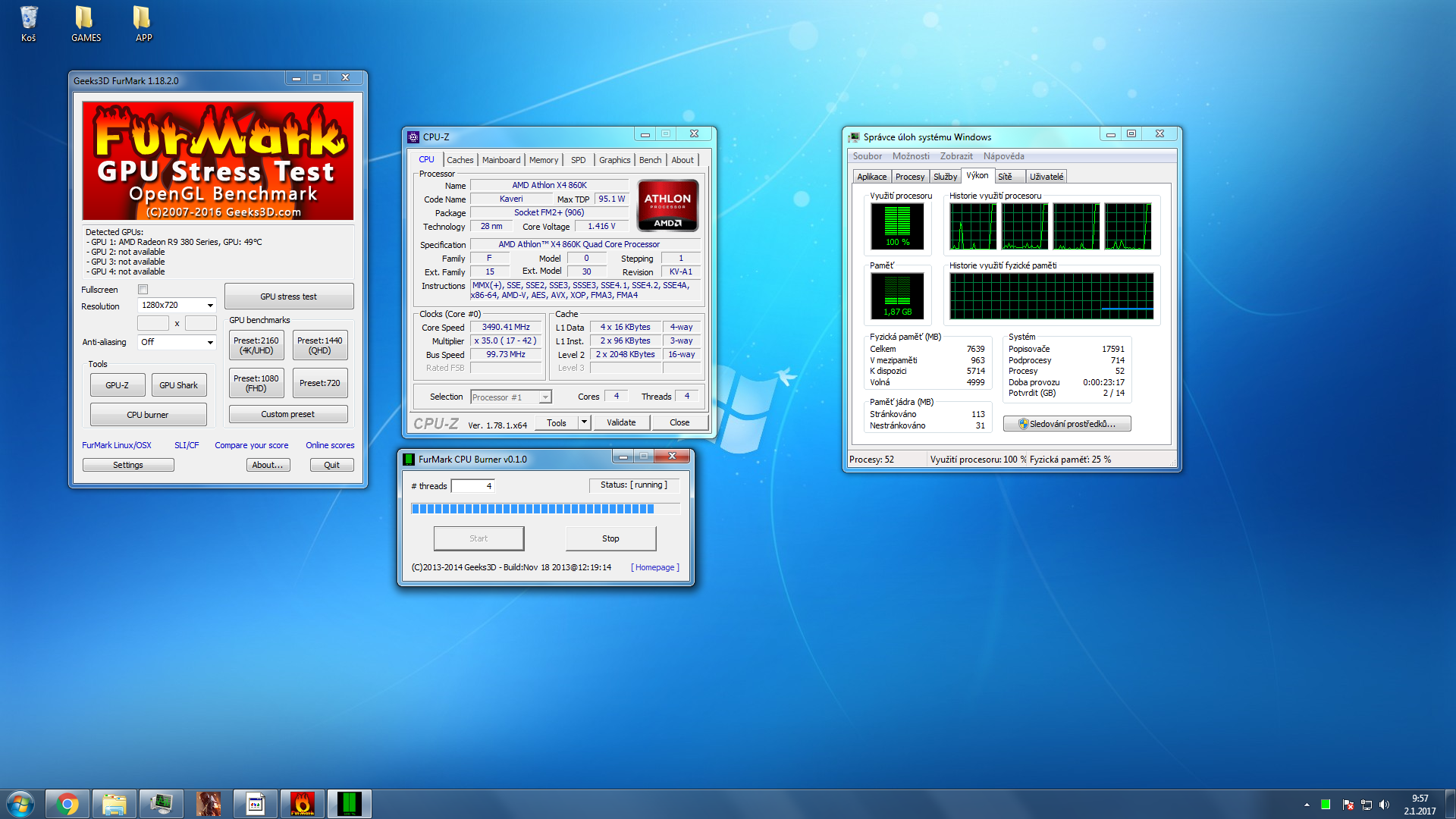Open the network tray icon
The height and width of the screenshot is (819, 1456).
(1367, 805)
